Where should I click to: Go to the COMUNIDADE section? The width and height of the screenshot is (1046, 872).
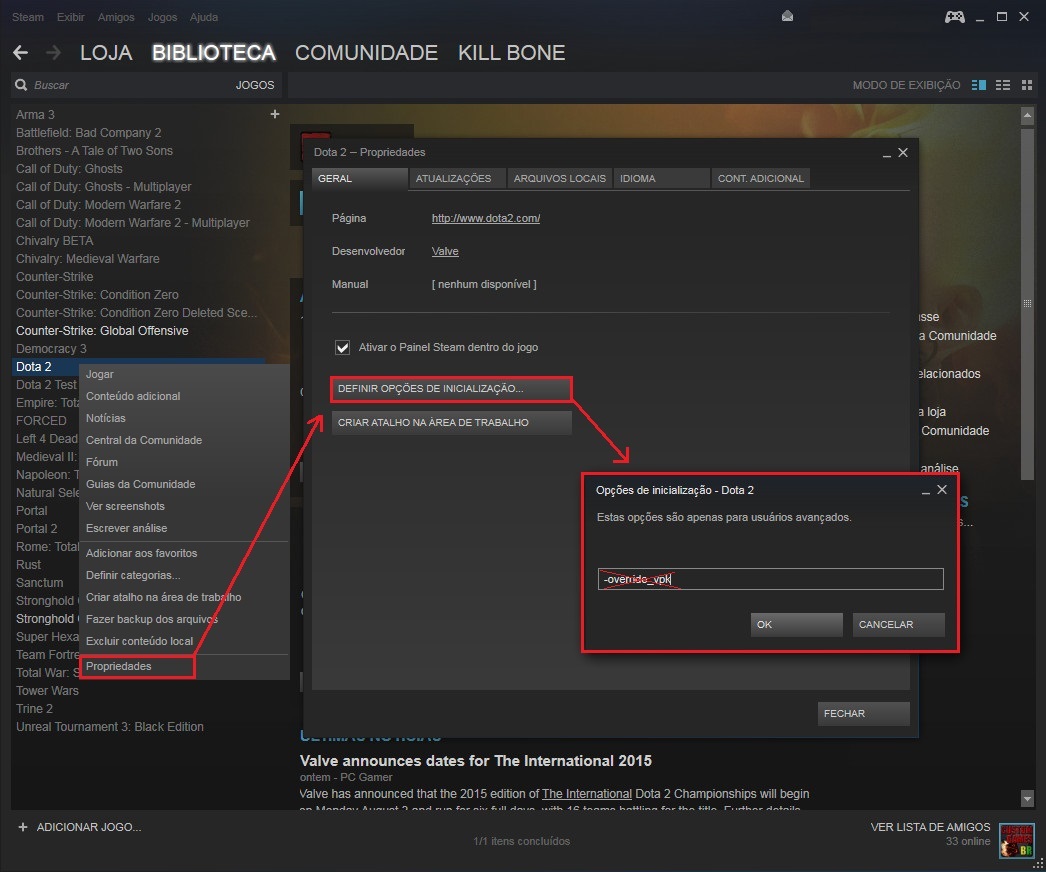(x=366, y=53)
